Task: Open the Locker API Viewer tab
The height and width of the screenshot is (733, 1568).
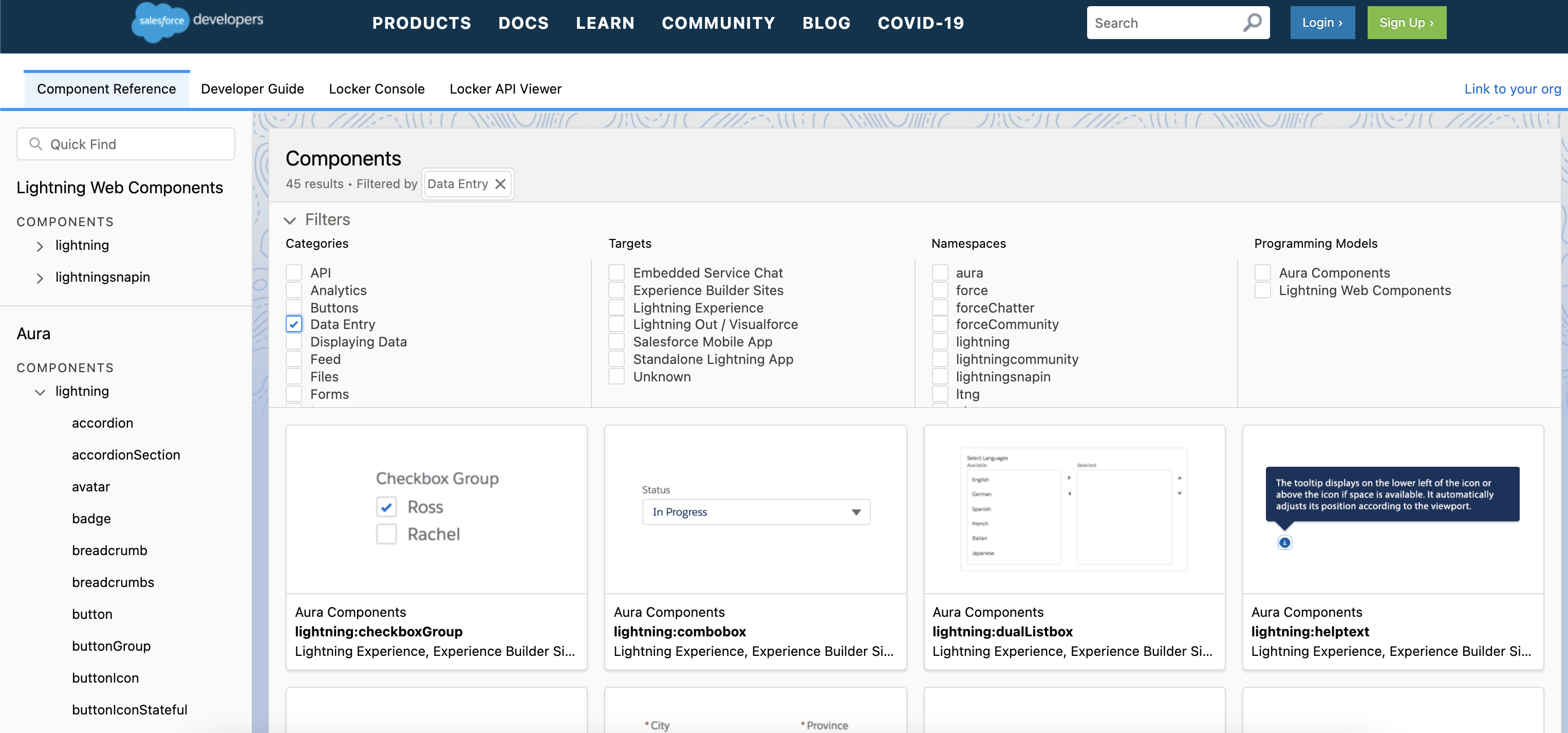Action: [505, 89]
